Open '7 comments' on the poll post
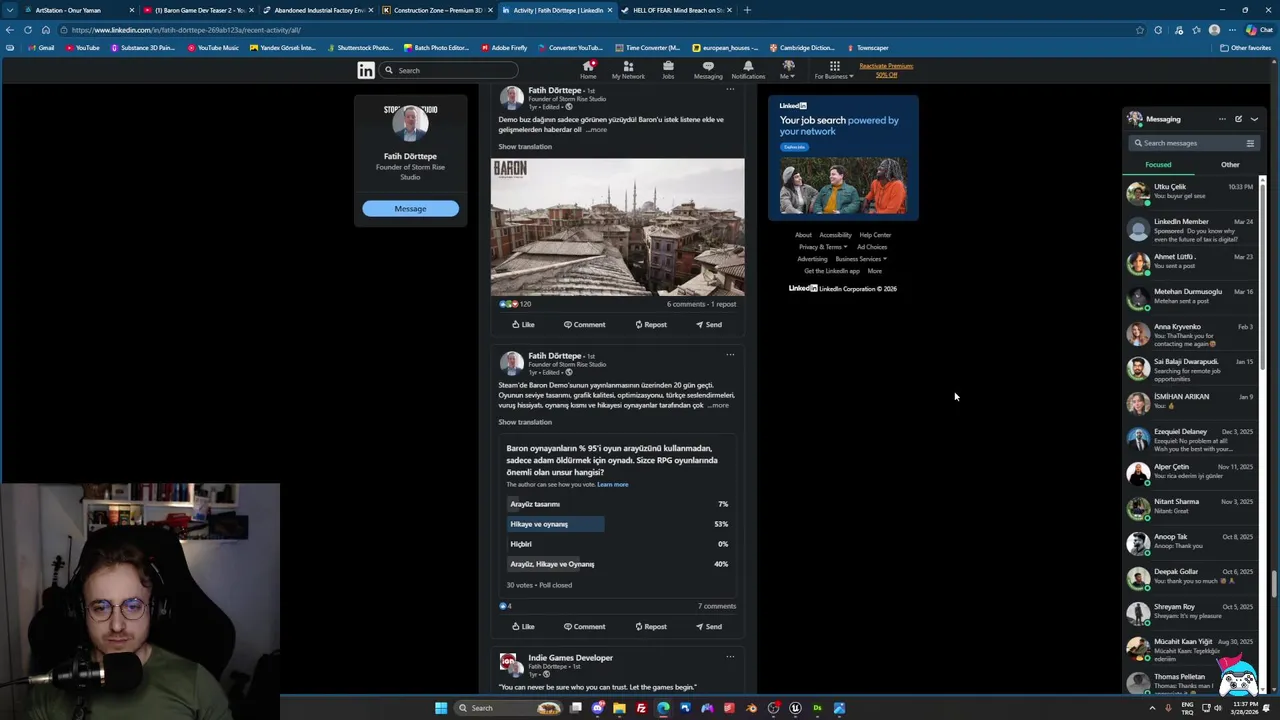The image size is (1280, 720). coord(717,606)
